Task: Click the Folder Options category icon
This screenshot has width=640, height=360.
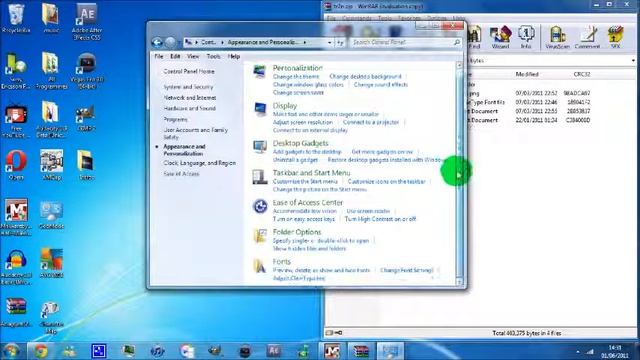Action: pyautogui.click(x=260, y=236)
